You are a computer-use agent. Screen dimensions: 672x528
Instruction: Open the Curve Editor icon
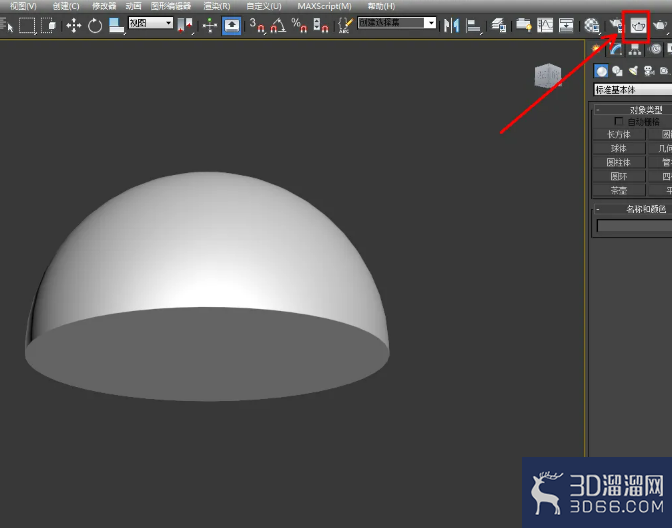545,25
